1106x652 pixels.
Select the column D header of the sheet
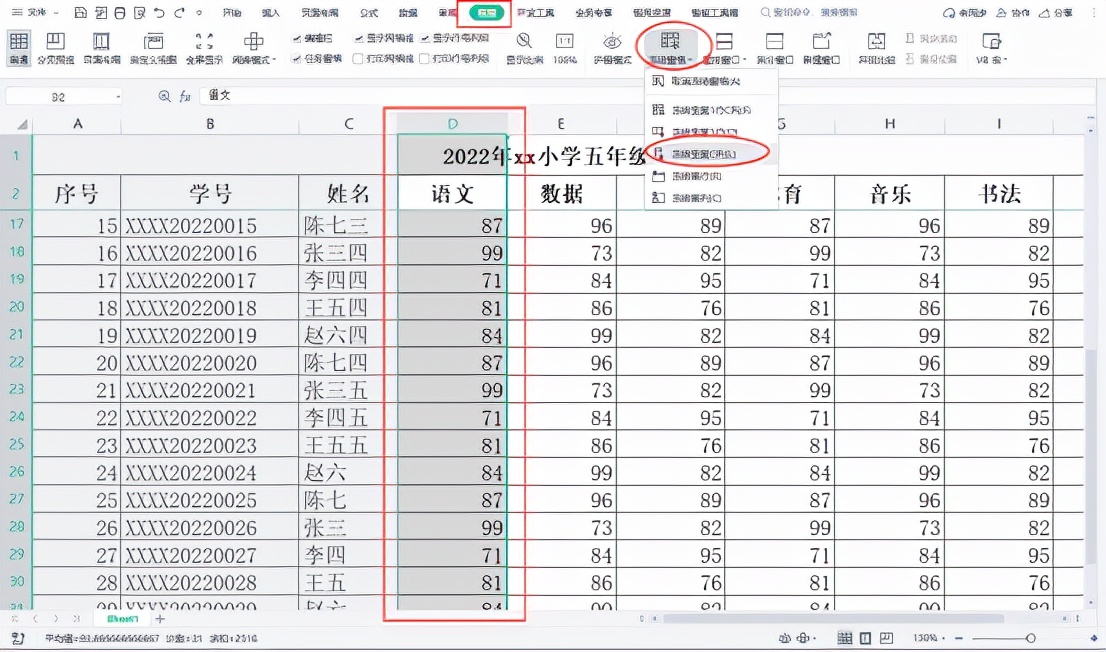tap(451, 124)
